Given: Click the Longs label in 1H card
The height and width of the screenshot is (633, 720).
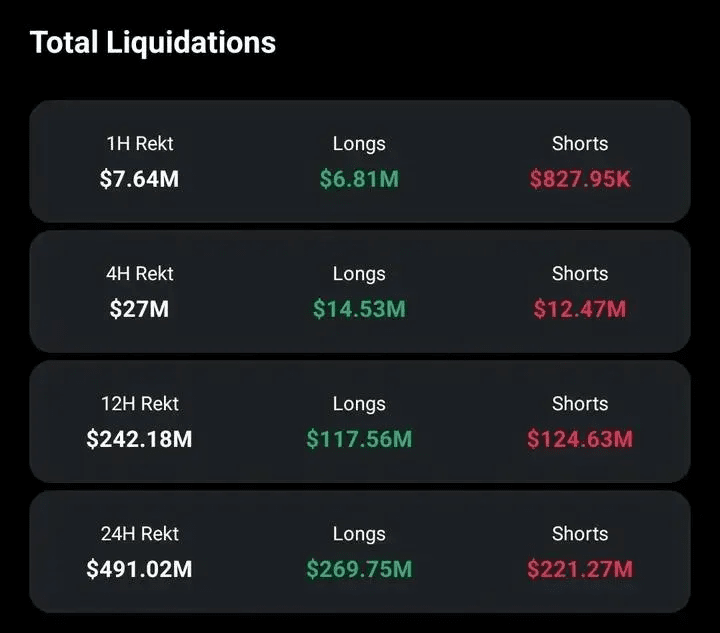Looking at the screenshot, I should (359, 144).
